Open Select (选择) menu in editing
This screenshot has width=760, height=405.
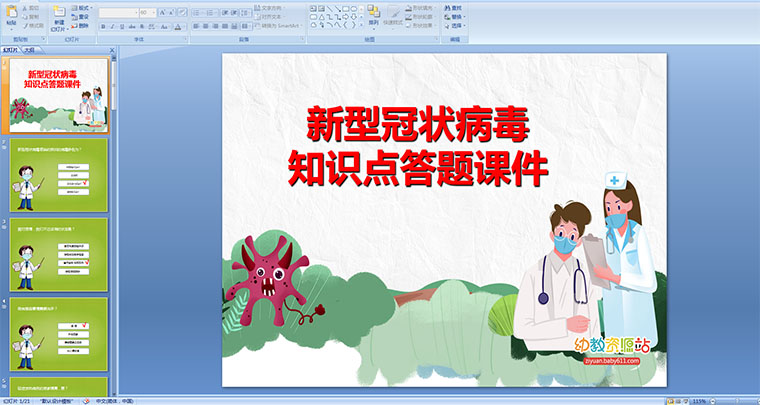coord(455,26)
